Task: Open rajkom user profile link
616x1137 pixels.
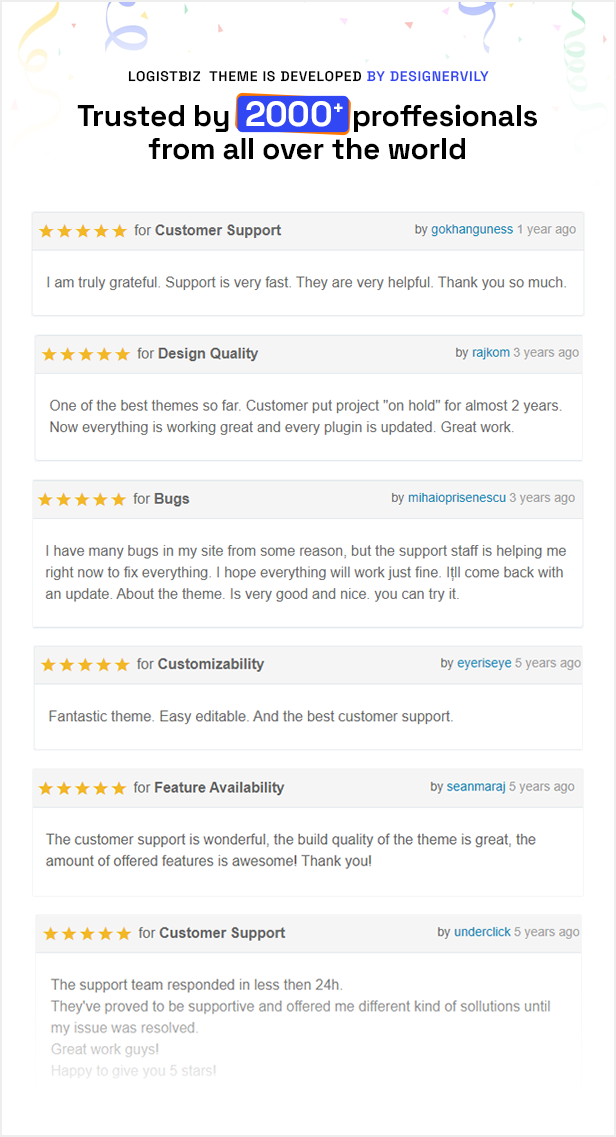Action: [490, 353]
